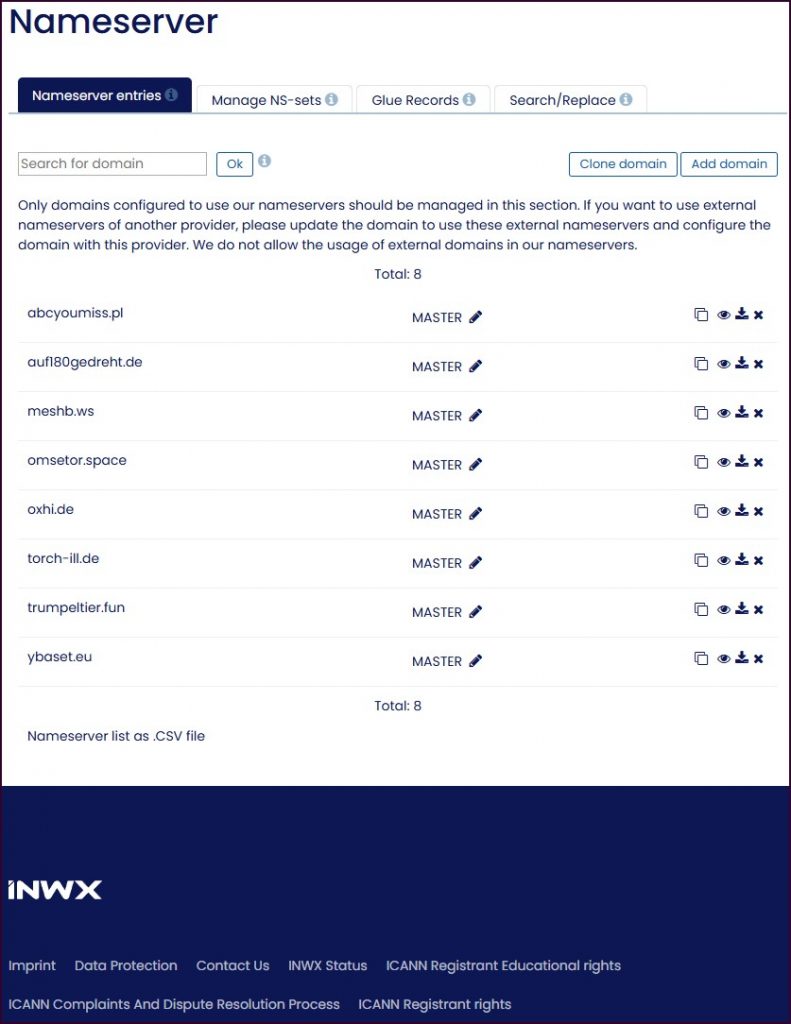Viewport: 791px width, 1024px height.
Task: Switch to the Manage NS-sets tab
Action: tap(274, 100)
